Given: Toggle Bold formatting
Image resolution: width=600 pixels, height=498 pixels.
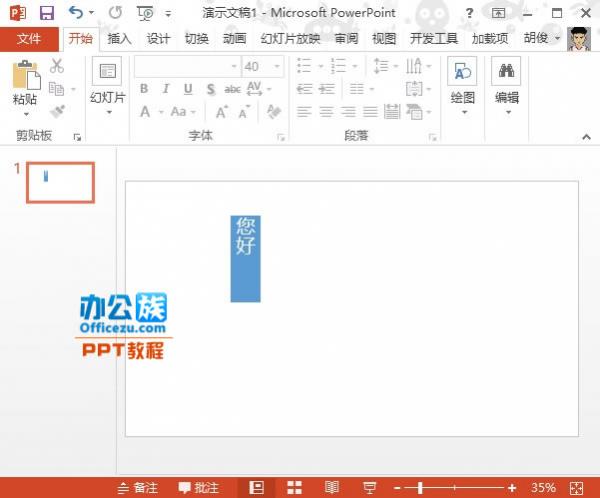Looking at the screenshot, I should (x=144, y=89).
